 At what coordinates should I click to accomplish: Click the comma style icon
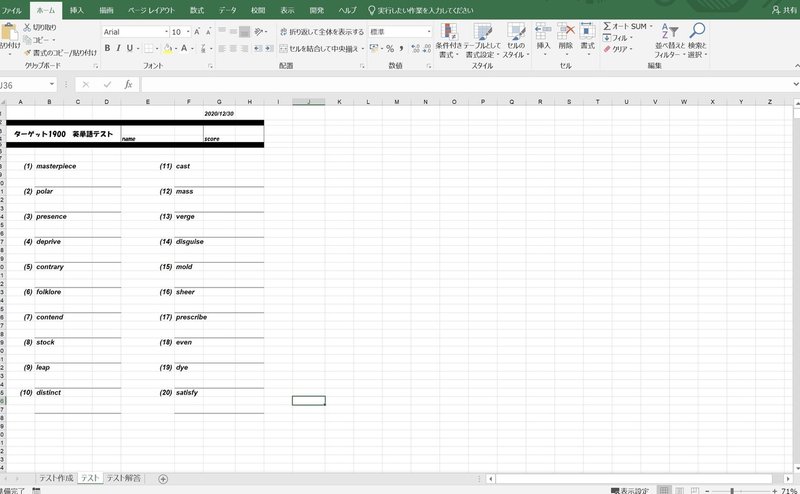[401, 48]
